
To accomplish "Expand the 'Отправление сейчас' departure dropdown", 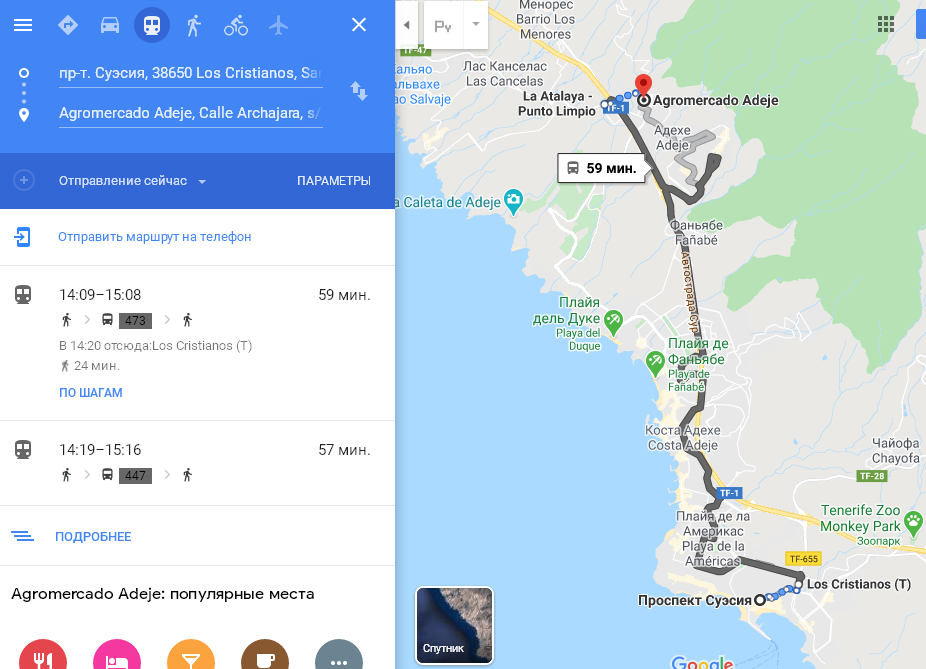I will point(132,181).
